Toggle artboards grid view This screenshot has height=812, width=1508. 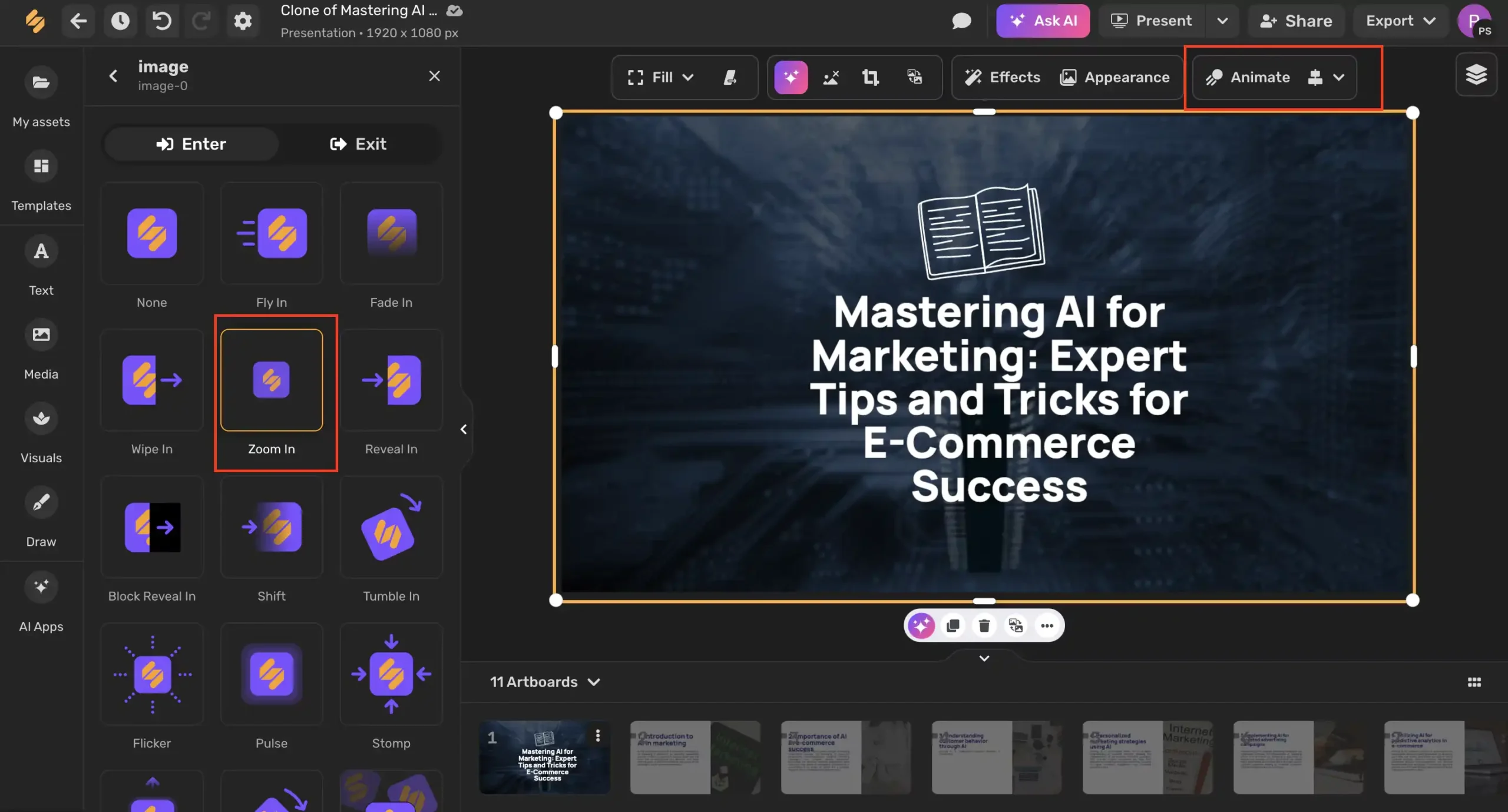[x=1474, y=682]
